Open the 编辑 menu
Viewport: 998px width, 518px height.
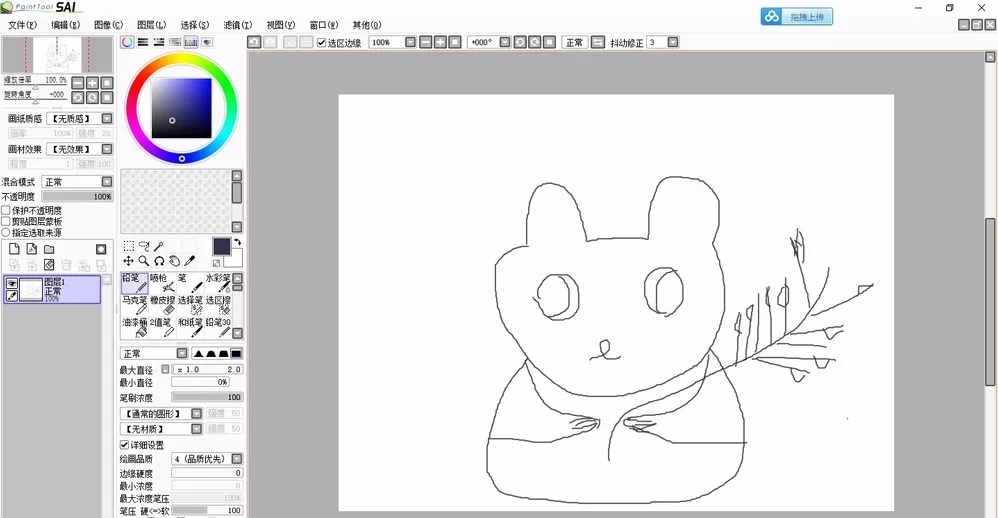(66, 25)
